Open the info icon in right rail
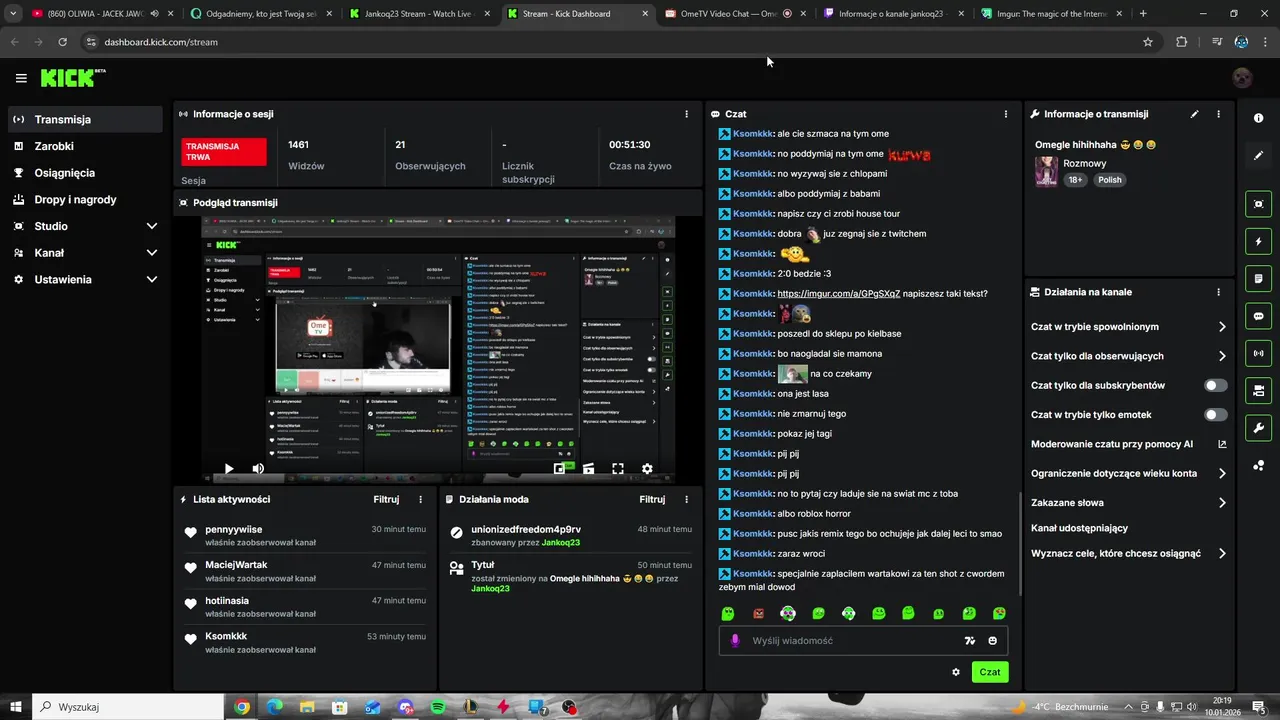 click(x=1258, y=118)
